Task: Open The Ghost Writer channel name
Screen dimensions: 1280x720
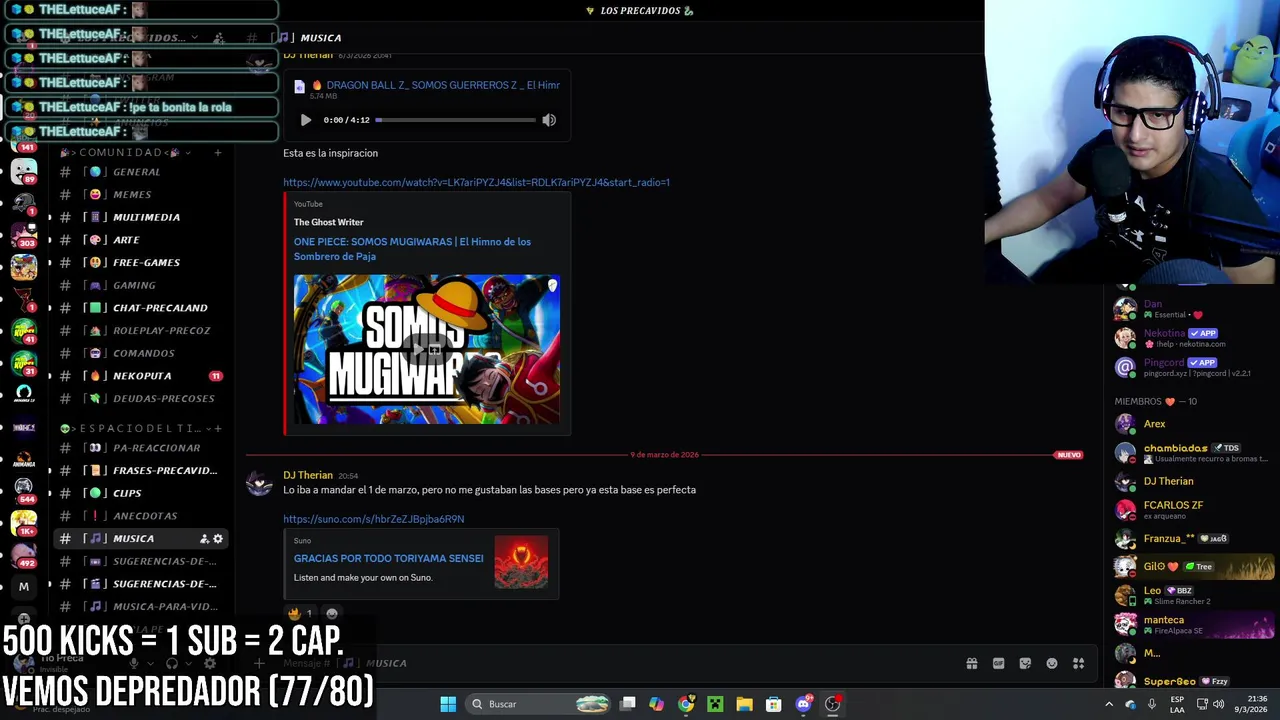Action: click(x=328, y=222)
